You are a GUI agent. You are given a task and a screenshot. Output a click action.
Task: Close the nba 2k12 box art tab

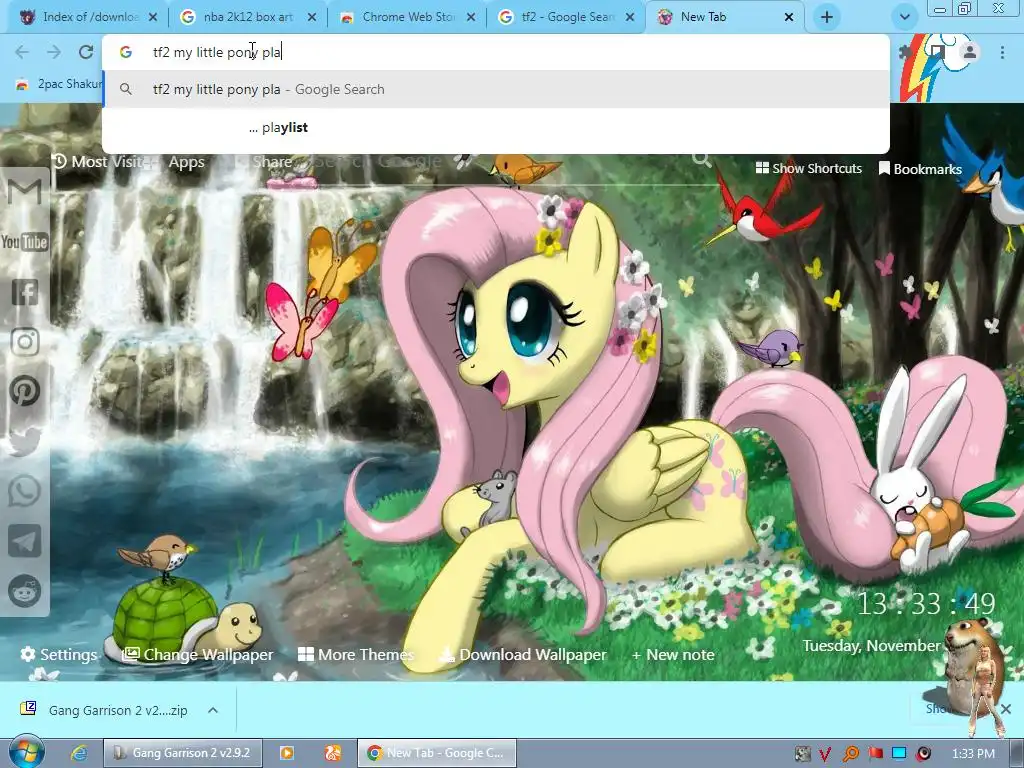(x=312, y=17)
